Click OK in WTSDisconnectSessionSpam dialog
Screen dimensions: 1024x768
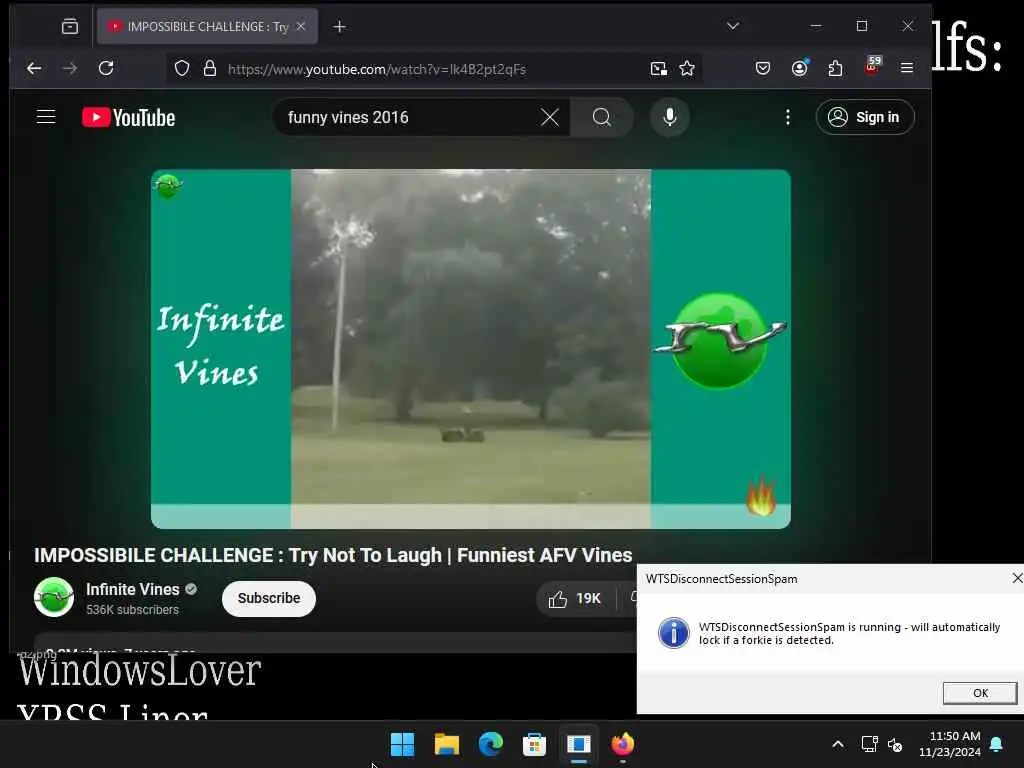pos(980,693)
